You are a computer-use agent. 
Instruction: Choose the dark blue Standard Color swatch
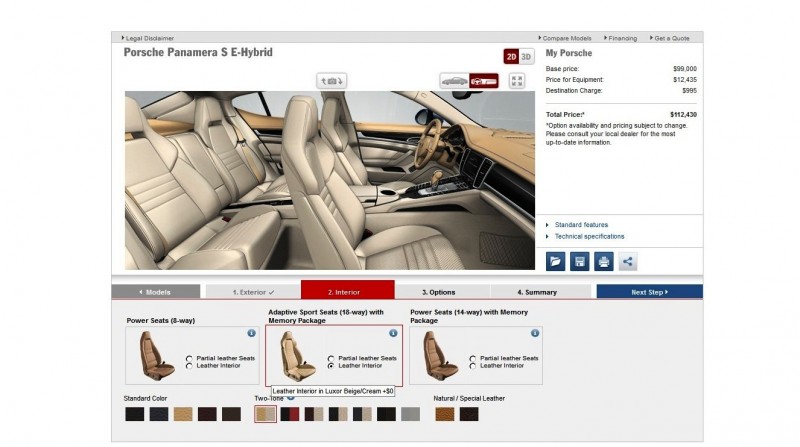(x=159, y=414)
